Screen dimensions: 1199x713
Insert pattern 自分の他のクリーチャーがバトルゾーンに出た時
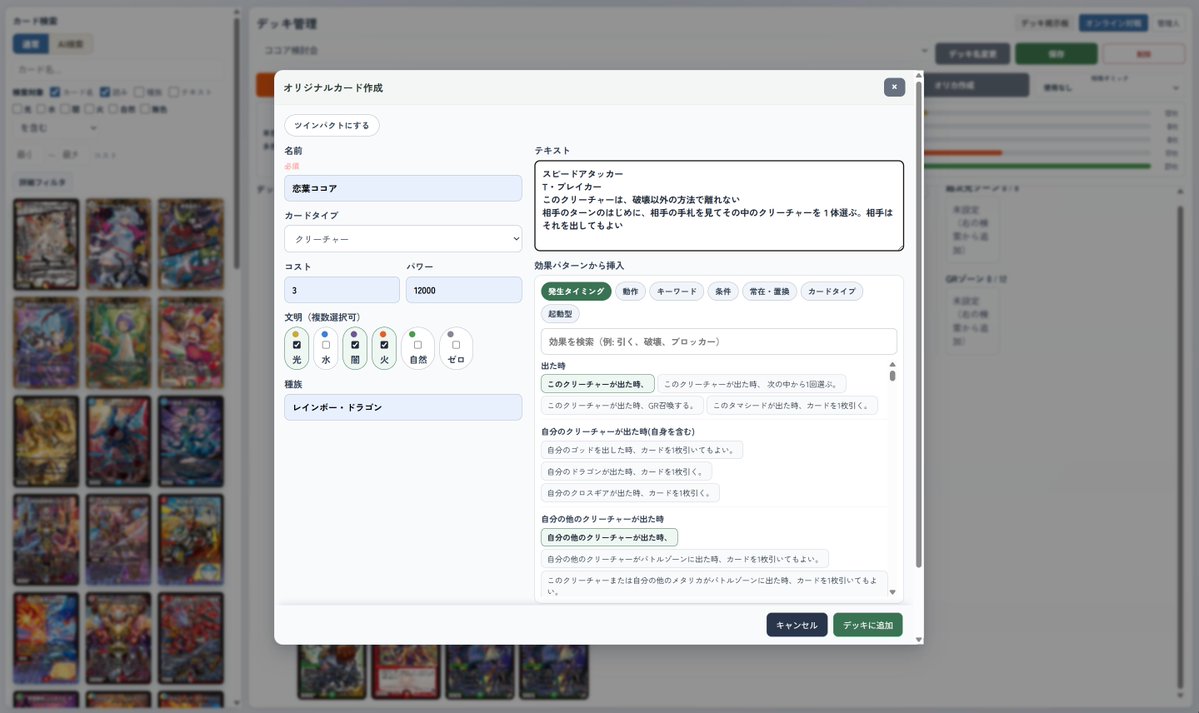click(x=684, y=558)
